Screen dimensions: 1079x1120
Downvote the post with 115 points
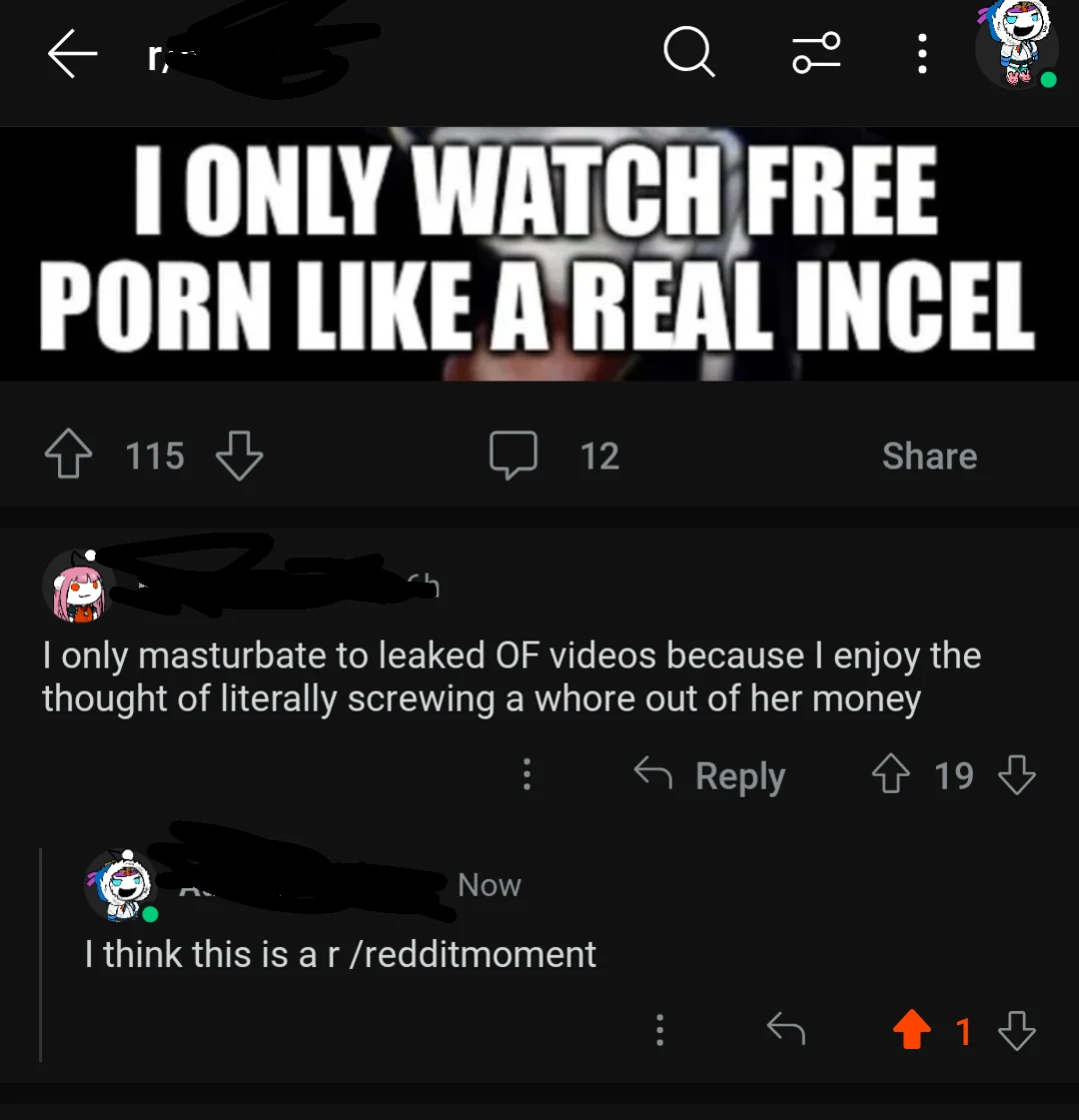[239, 455]
